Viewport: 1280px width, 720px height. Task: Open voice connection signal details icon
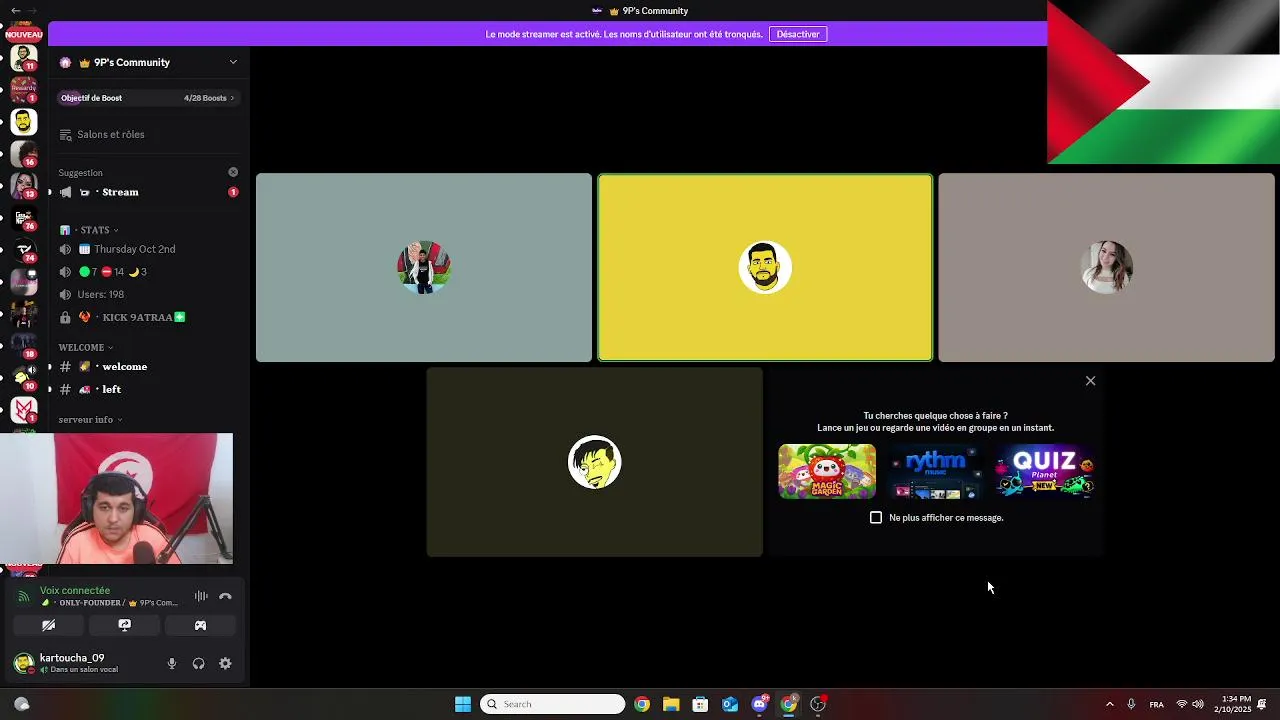click(24, 596)
